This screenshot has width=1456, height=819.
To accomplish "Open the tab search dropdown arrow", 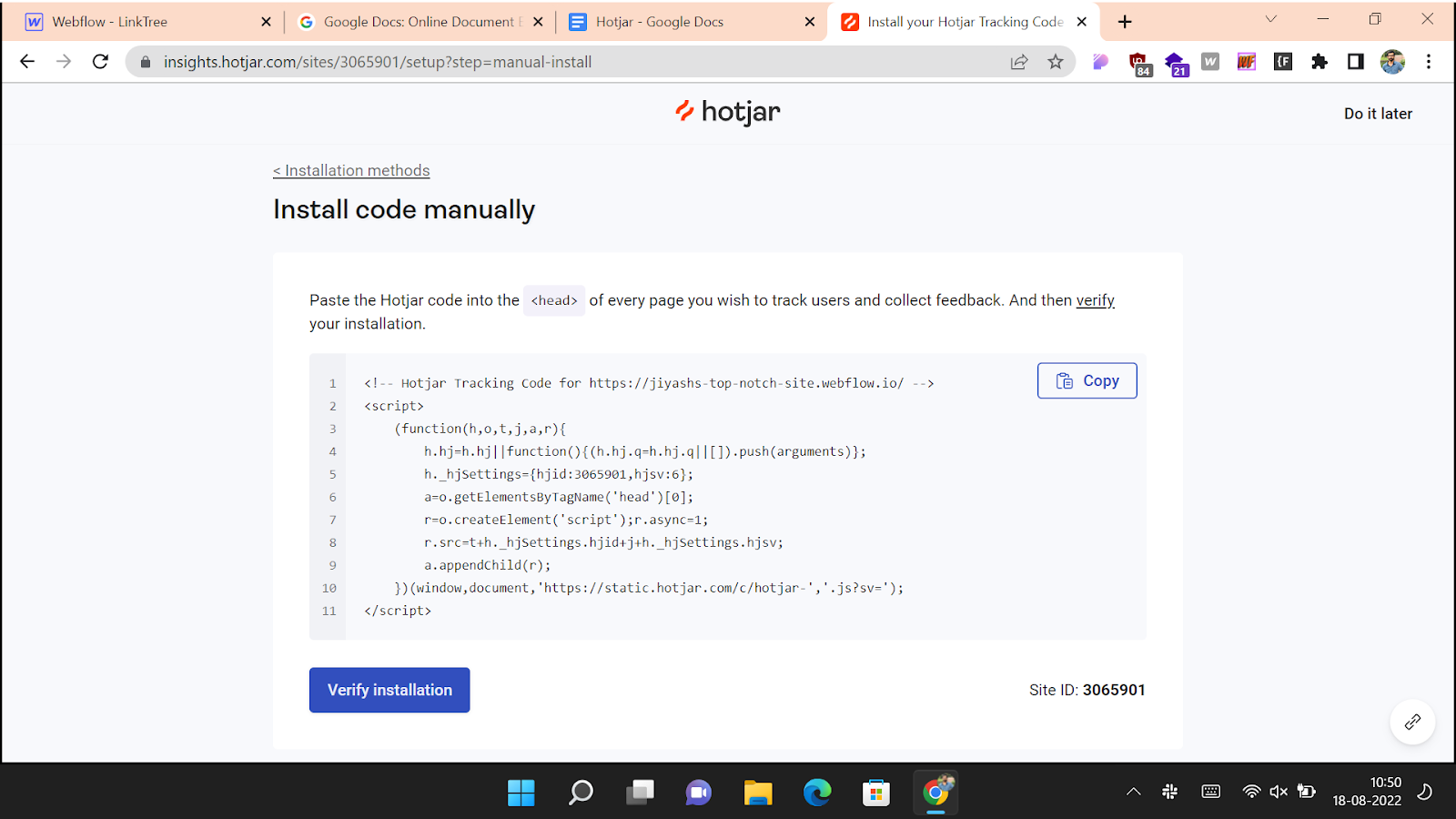I will click(x=1271, y=19).
